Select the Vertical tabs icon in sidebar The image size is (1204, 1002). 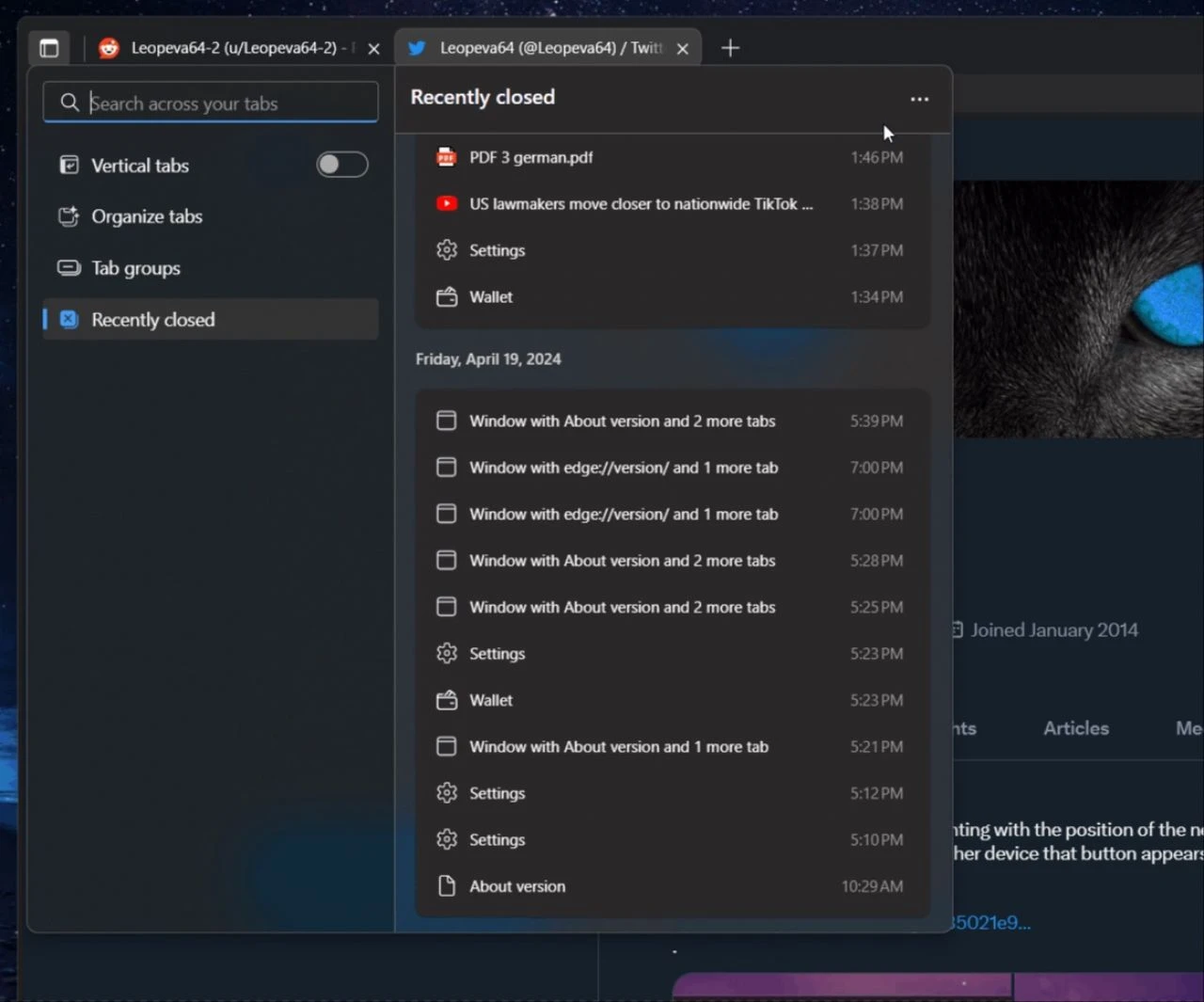(x=69, y=165)
